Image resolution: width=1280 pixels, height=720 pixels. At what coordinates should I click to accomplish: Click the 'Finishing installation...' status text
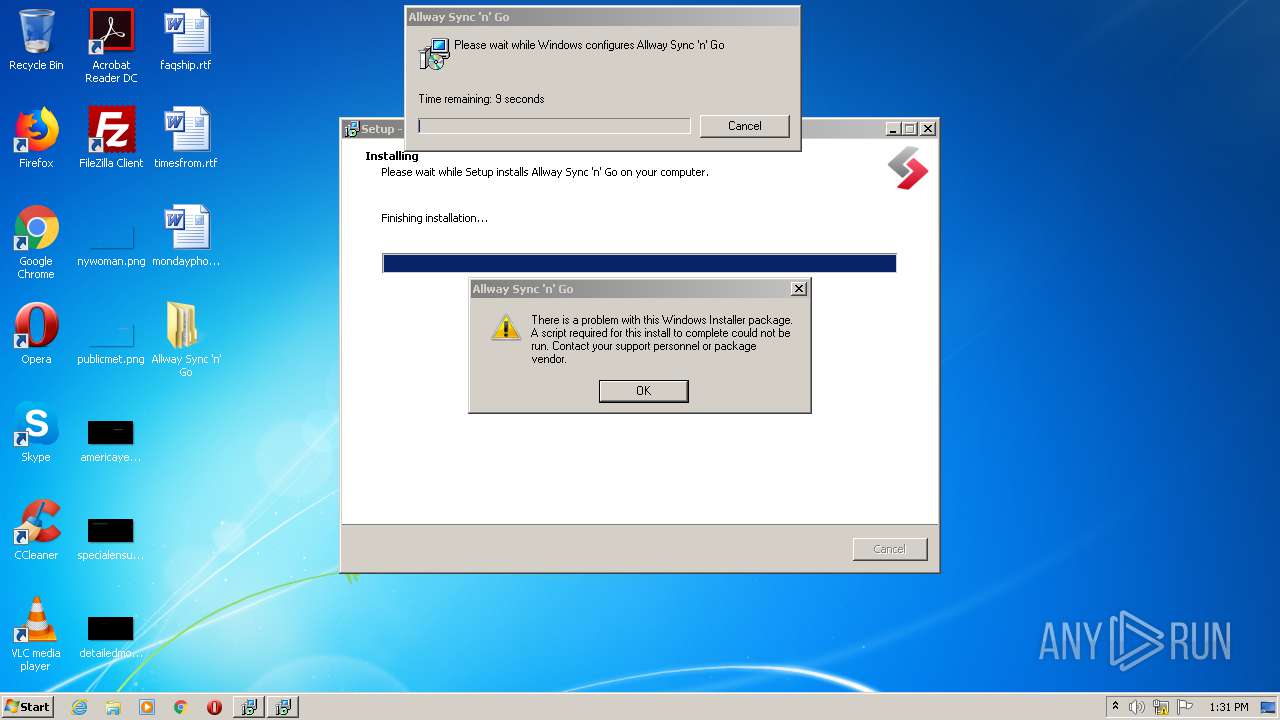[434, 218]
